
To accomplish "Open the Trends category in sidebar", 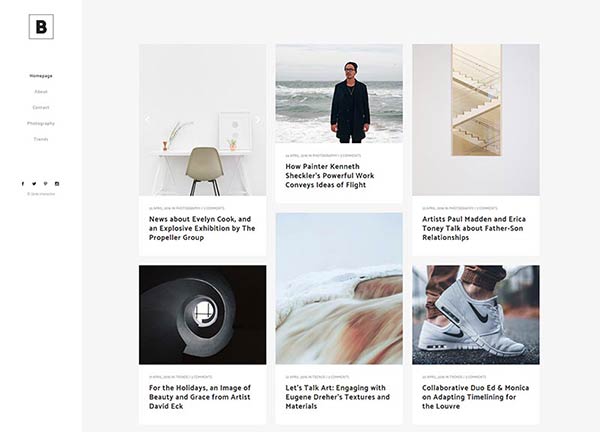I will 41,139.
